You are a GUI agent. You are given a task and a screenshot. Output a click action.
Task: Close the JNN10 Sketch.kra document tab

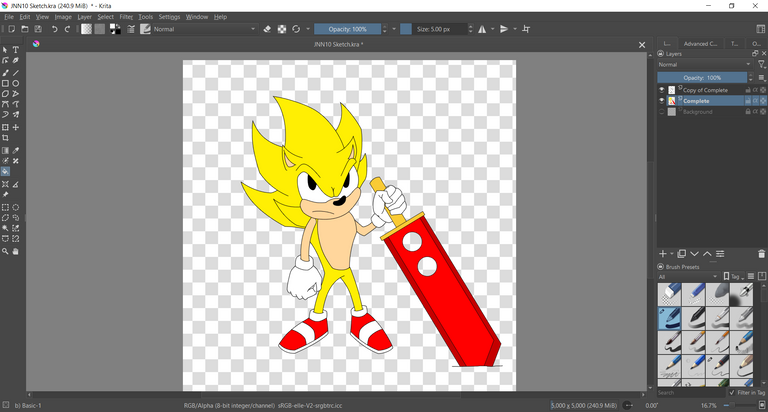(642, 45)
